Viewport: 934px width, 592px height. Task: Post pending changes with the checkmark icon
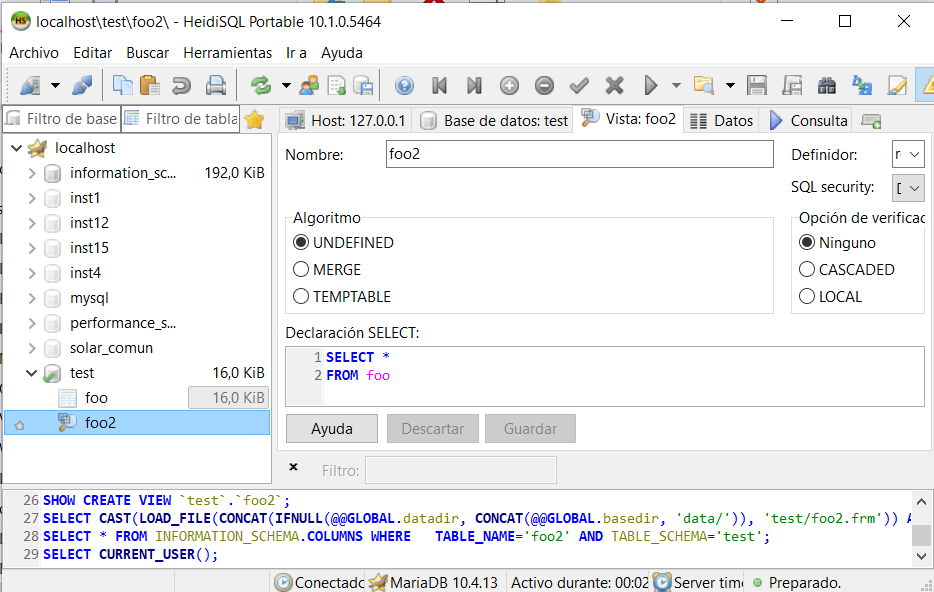click(x=579, y=85)
